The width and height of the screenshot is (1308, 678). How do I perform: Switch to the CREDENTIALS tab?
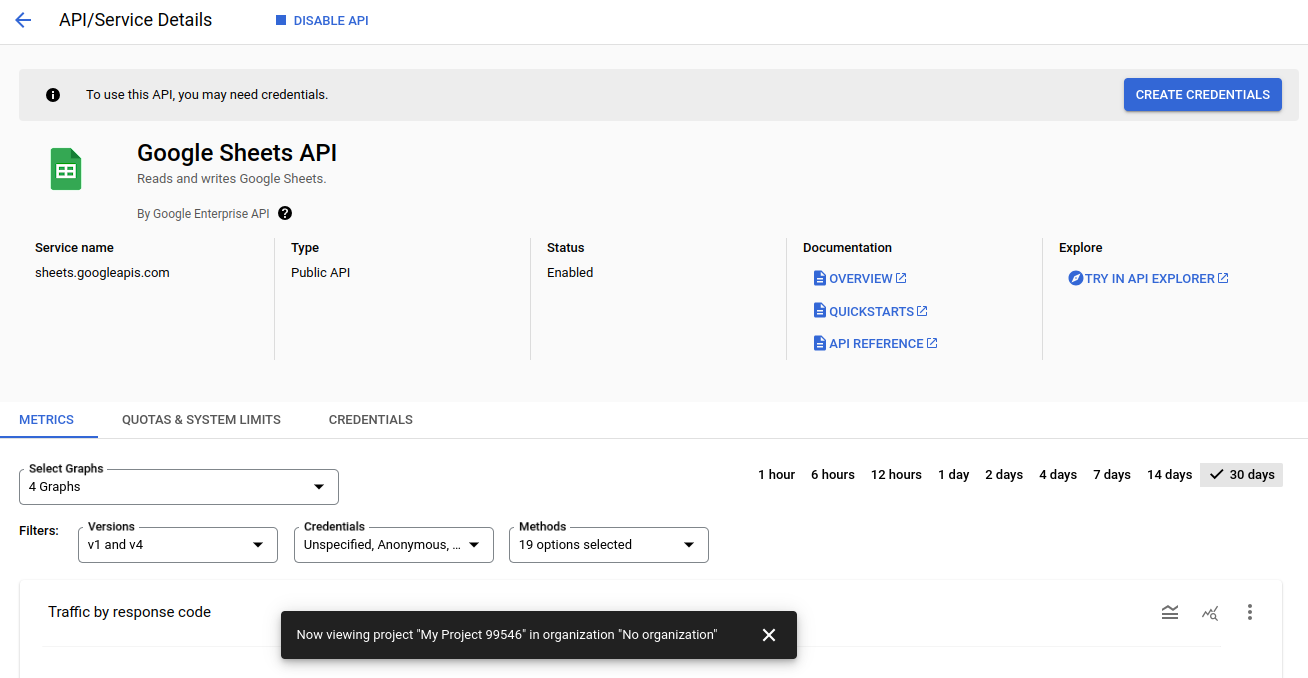tap(371, 420)
